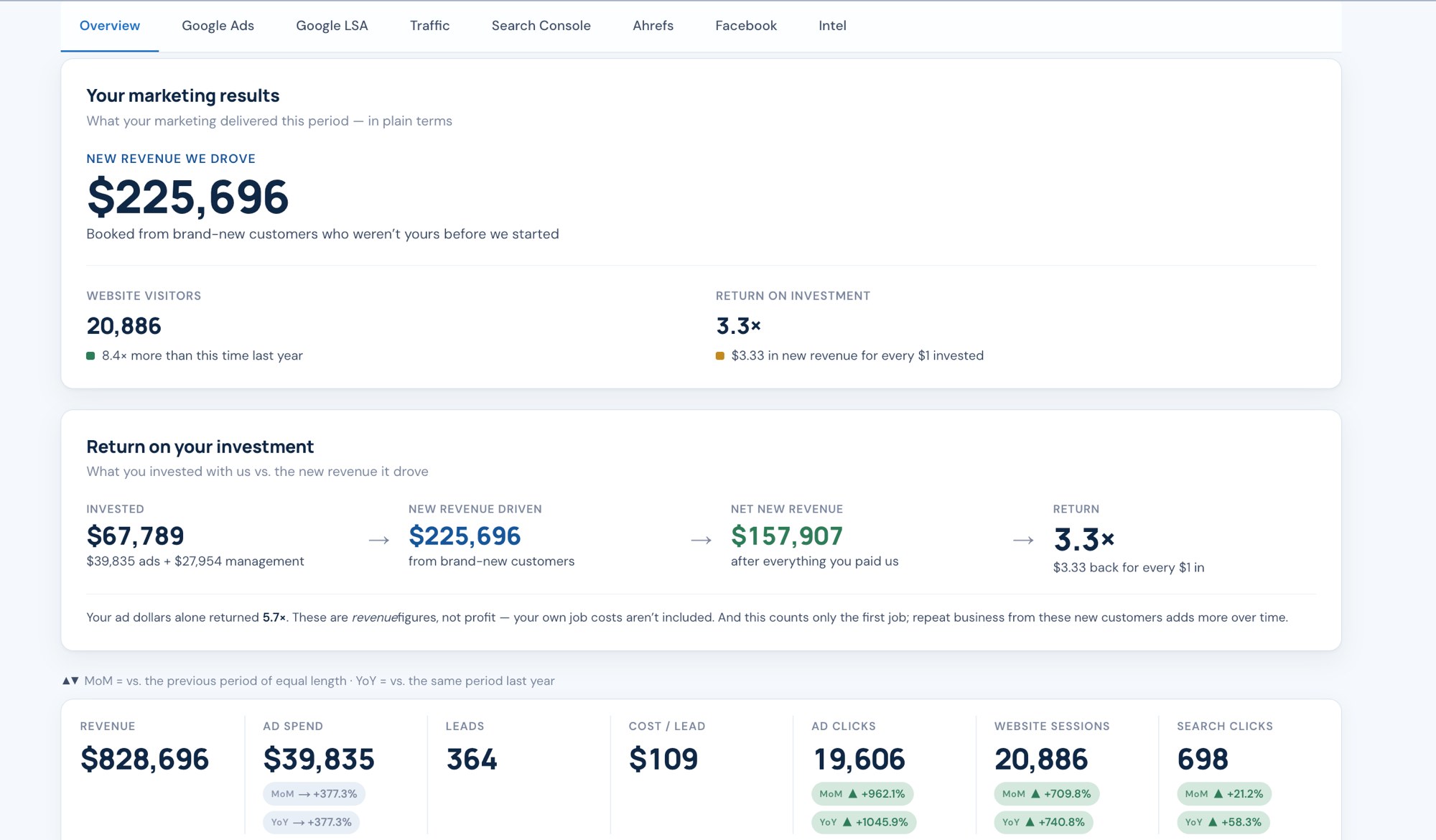The image size is (1436, 840).
Task: Click the bold 5.7× ad return figure
Action: [x=274, y=617]
